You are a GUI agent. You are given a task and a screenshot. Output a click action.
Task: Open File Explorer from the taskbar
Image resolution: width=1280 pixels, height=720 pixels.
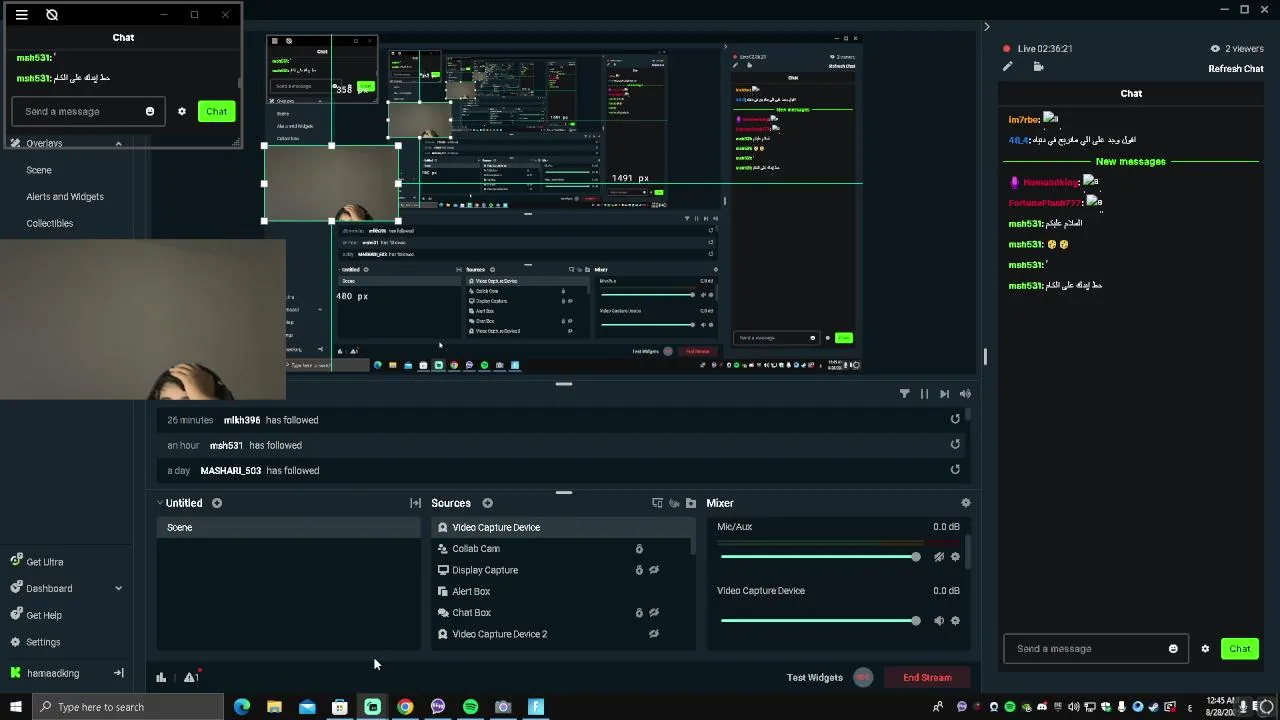pyautogui.click(x=274, y=707)
